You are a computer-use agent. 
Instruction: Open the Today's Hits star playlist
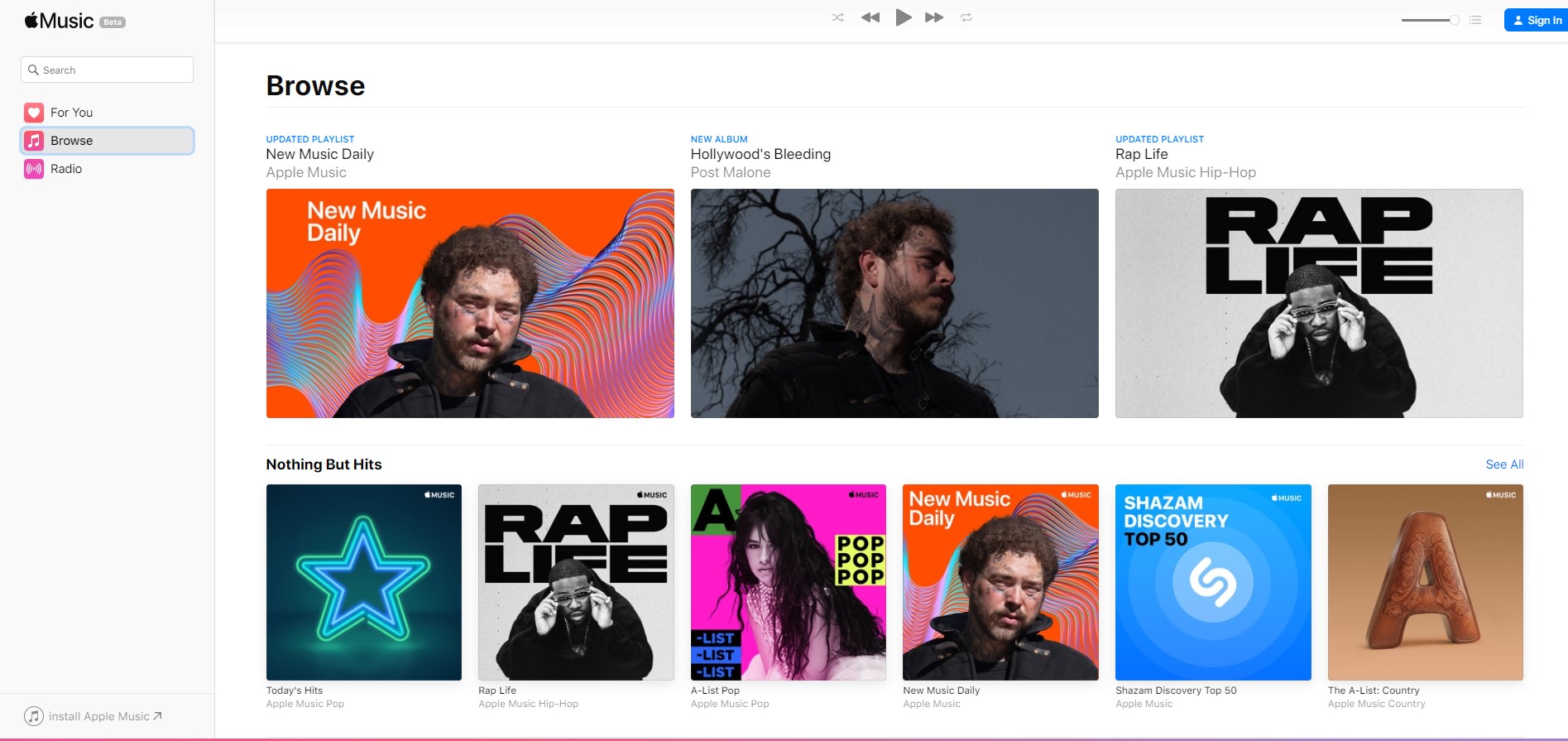pyautogui.click(x=364, y=582)
